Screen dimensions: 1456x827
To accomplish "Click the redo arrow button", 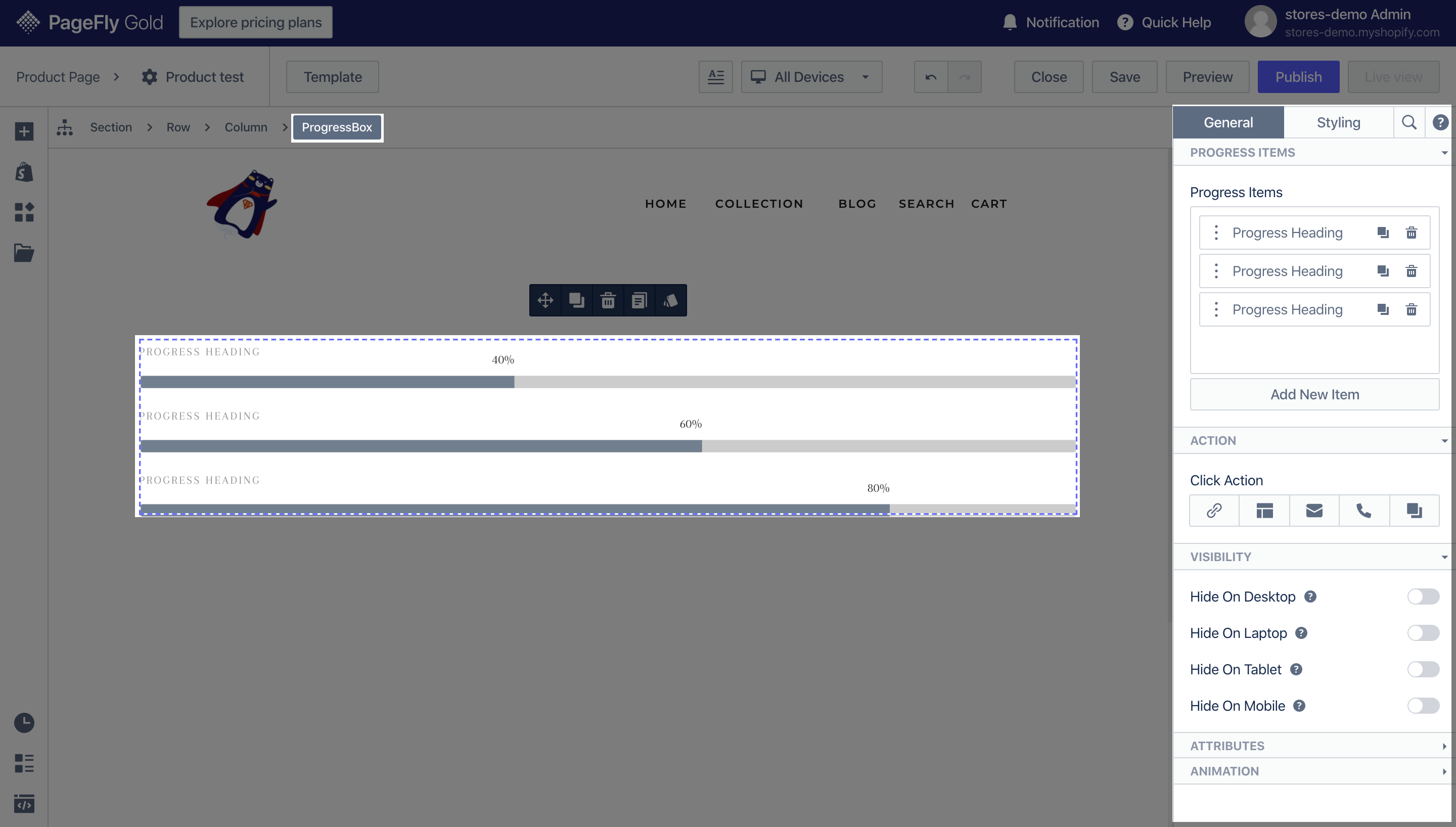I will pos(964,77).
